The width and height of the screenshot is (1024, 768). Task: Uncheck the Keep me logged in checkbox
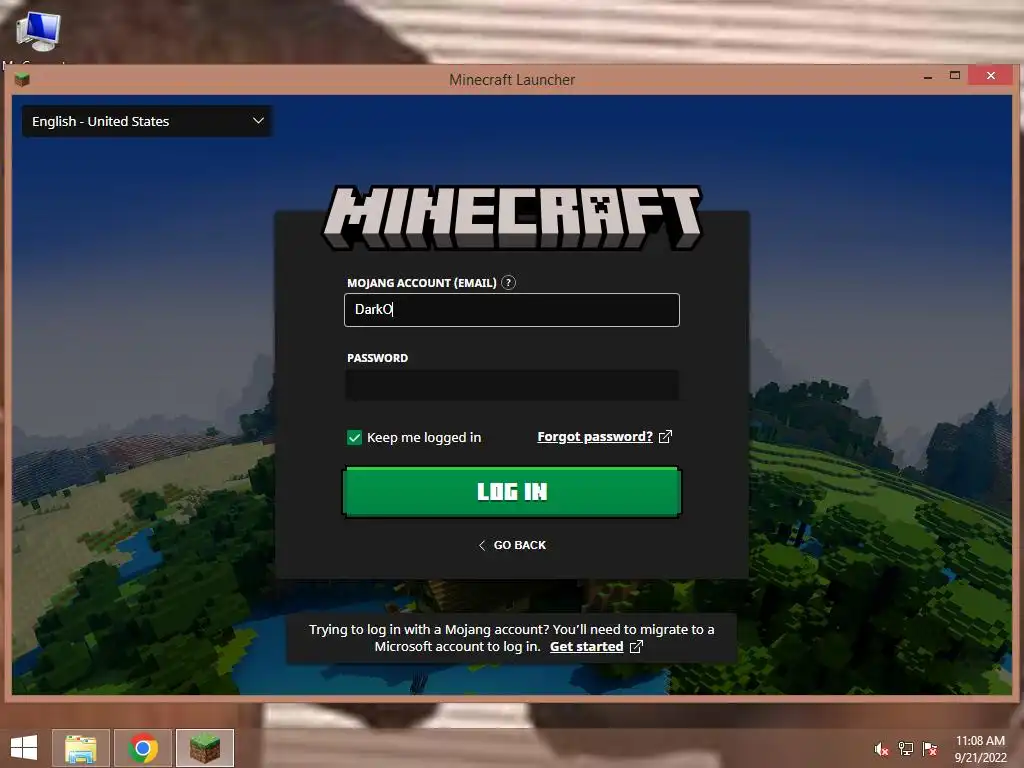(354, 438)
